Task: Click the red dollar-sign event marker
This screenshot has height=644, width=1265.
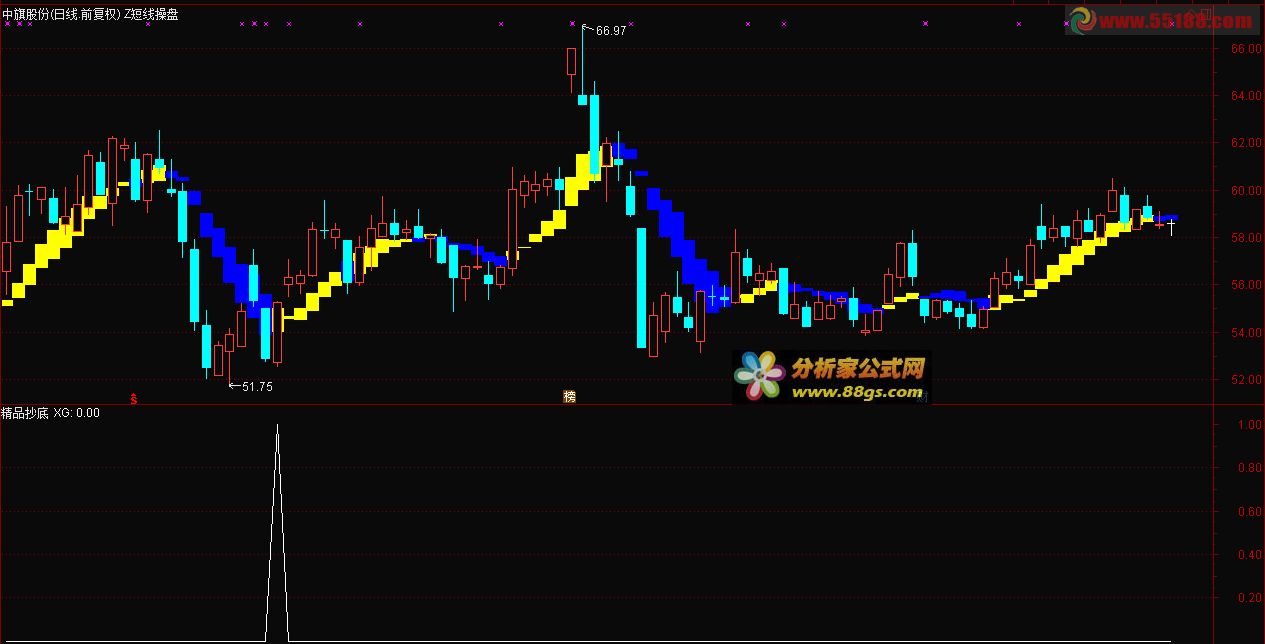Action: pos(134,397)
